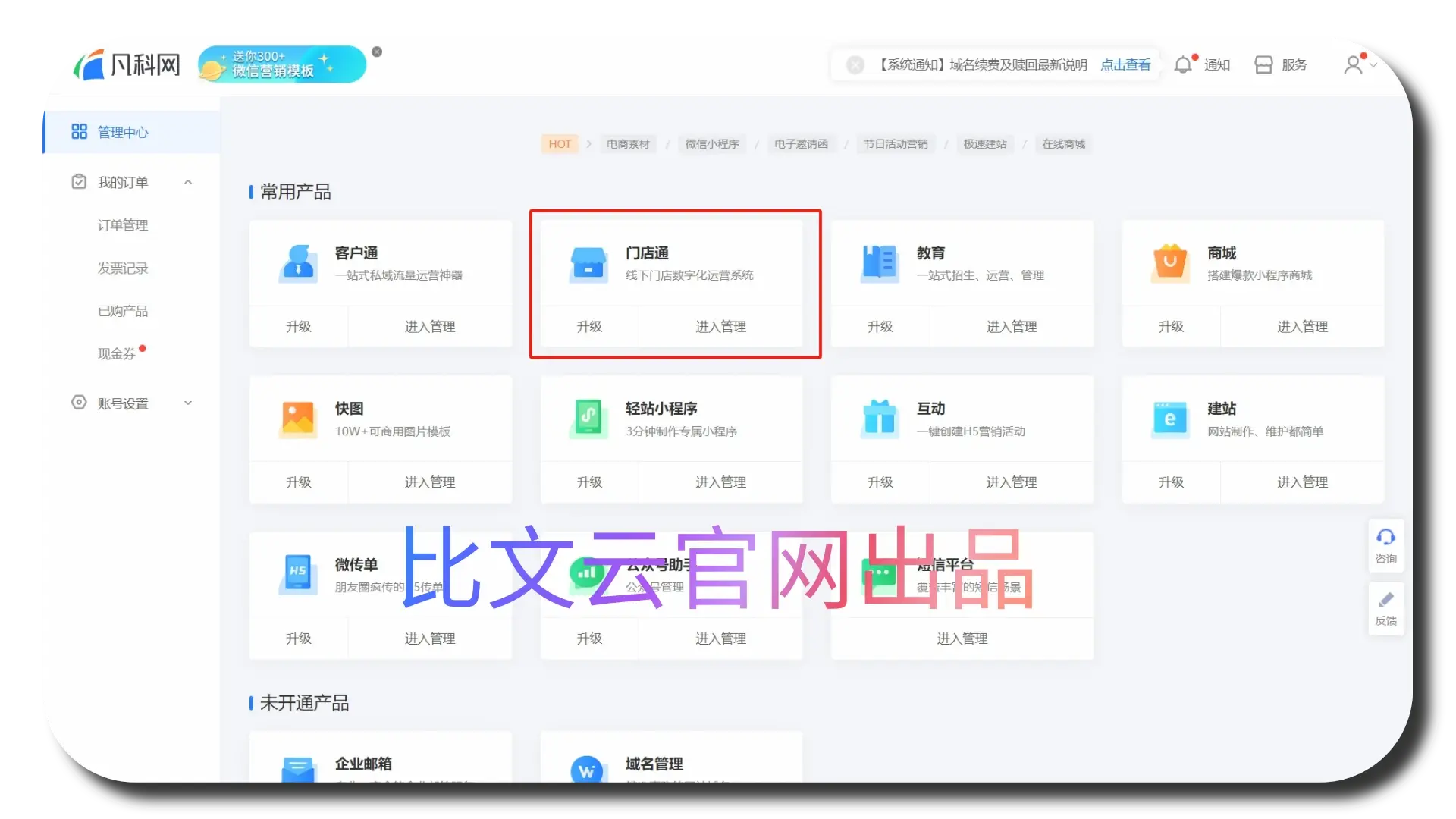
Task: Open the 反馈 pencil widget
Action: pyautogui.click(x=1386, y=608)
